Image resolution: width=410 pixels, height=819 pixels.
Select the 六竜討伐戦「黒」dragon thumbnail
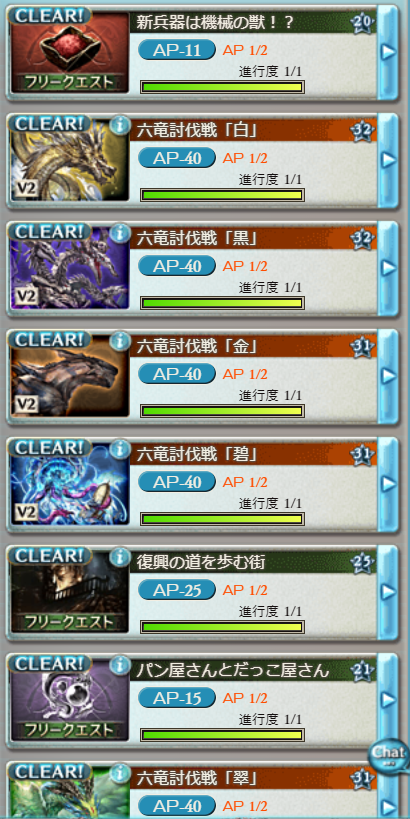[x=69, y=267]
